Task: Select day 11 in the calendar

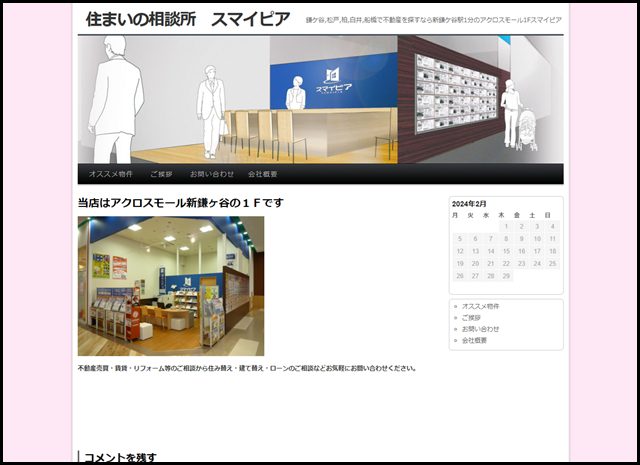Action: (552, 239)
